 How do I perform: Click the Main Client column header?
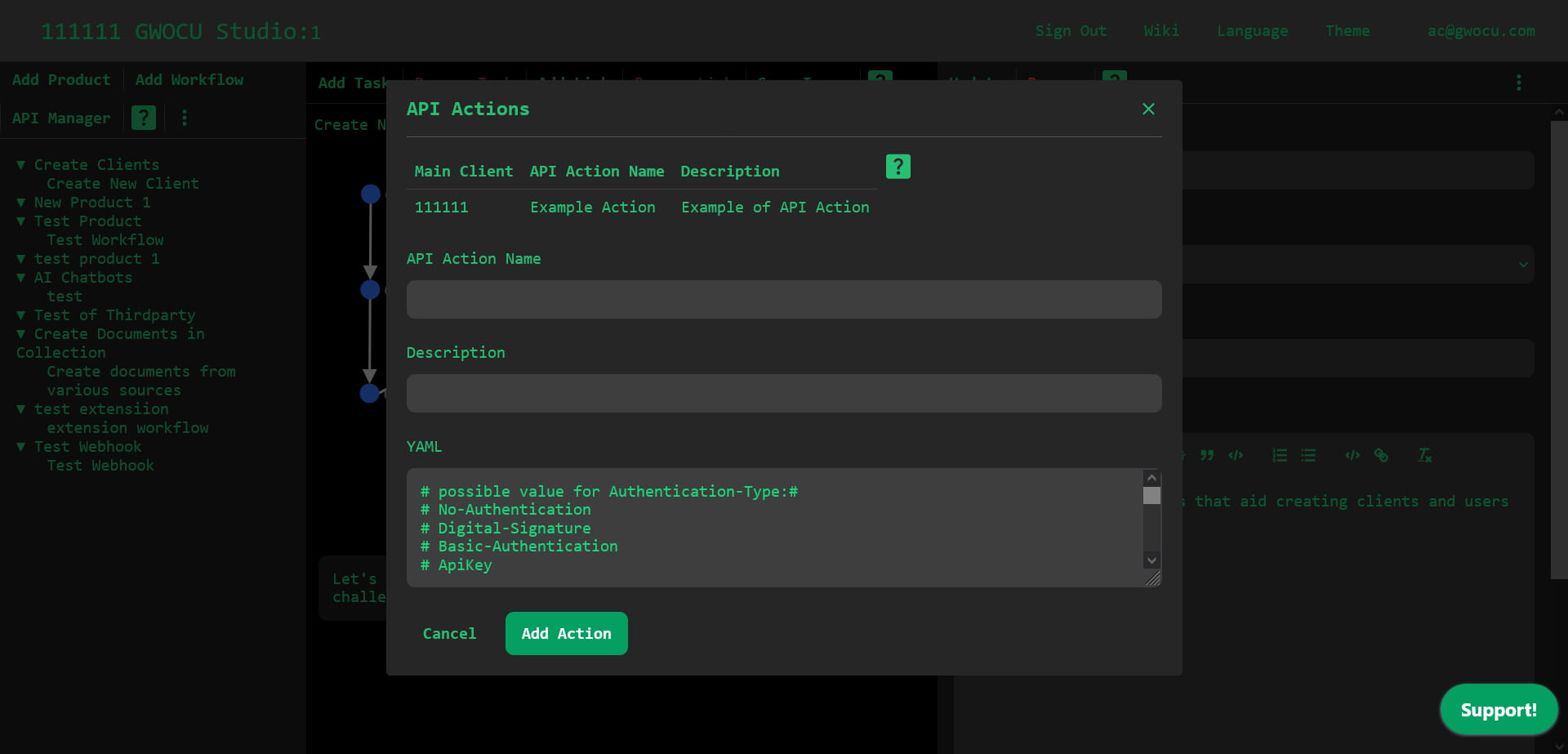point(464,172)
